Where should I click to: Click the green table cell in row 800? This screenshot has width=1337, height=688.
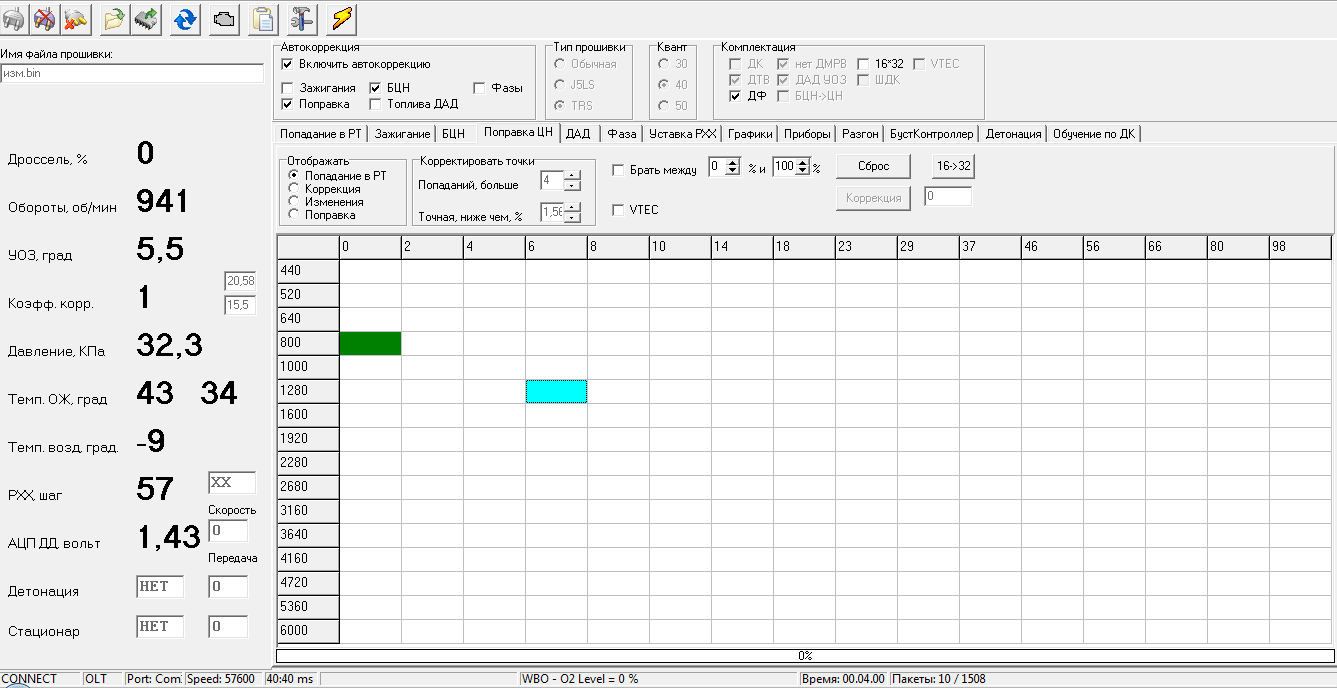[x=370, y=343]
